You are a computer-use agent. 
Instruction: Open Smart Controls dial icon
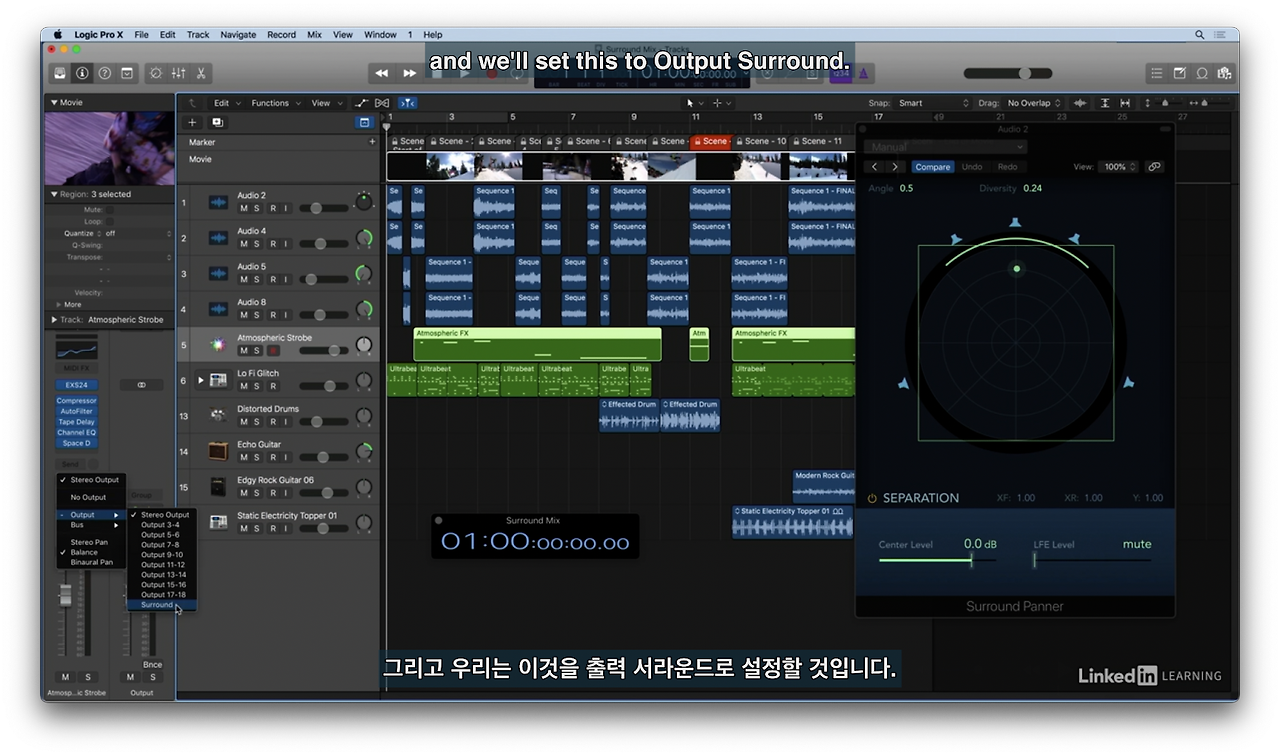coord(156,73)
